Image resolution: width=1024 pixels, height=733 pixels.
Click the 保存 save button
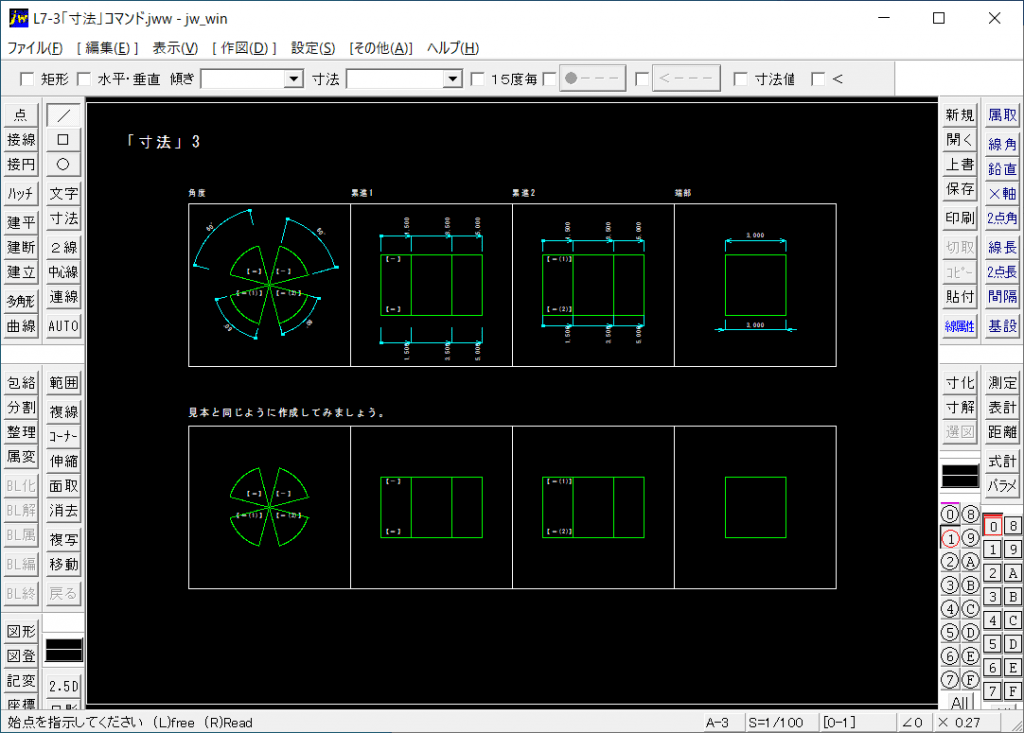960,189
